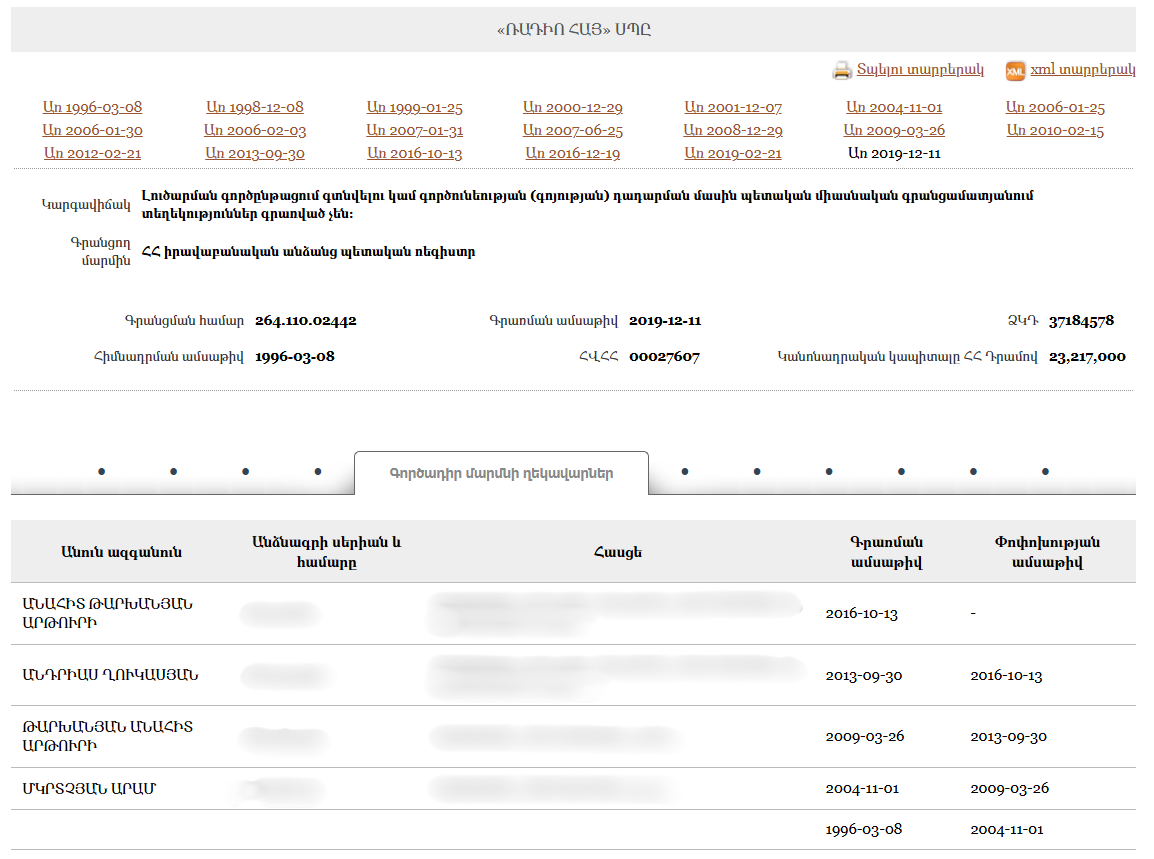The image size is (1154, 859).
Task: Click the ԱՆԴՐԻԱՍ ՂՈՒԿԱՍՅԱՆ table row
Action: point(110,675)
